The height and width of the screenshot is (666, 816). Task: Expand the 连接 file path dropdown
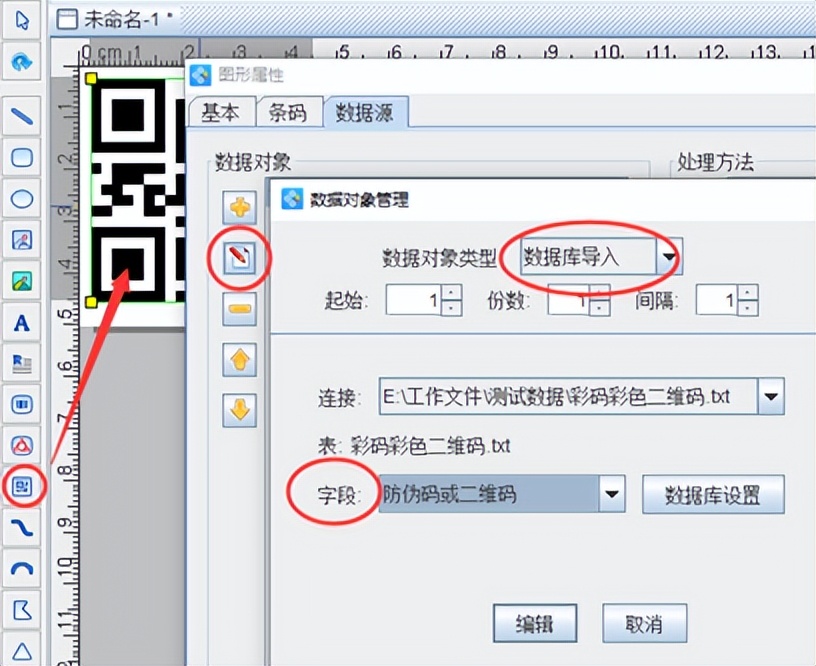(771, 396)
